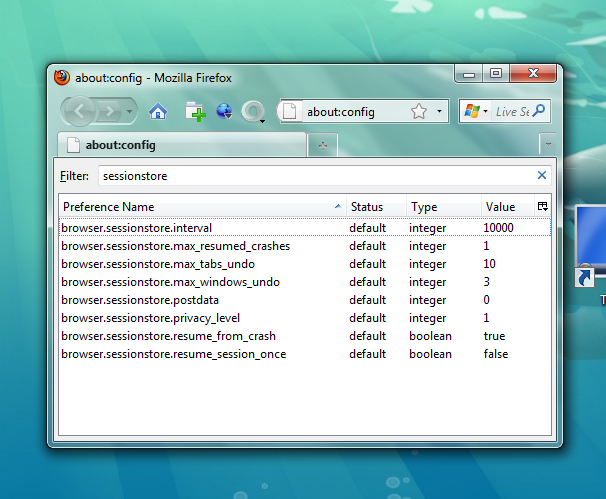Click the round gray toolbar button
Image resolution: width=606 pixels, height=499 pixels.
point(253,112)
